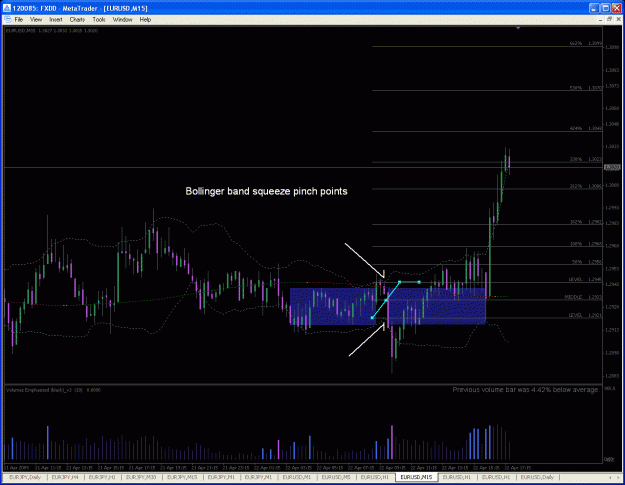This screenshot has height=485, width=625.
Task: Click the '22 Apr 17:15' time axis label
Action: click(x=517, y=468)
